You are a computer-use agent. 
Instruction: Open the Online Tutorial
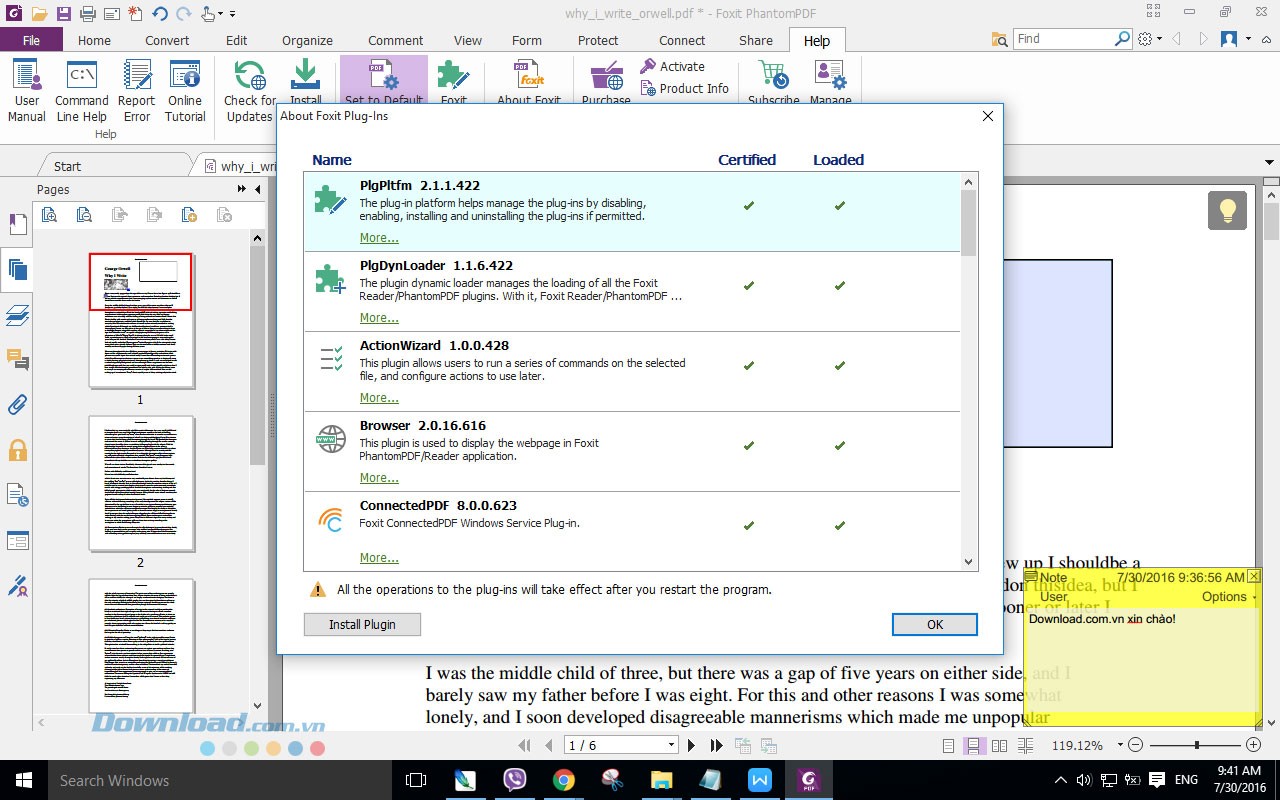[x=185, y=89]
